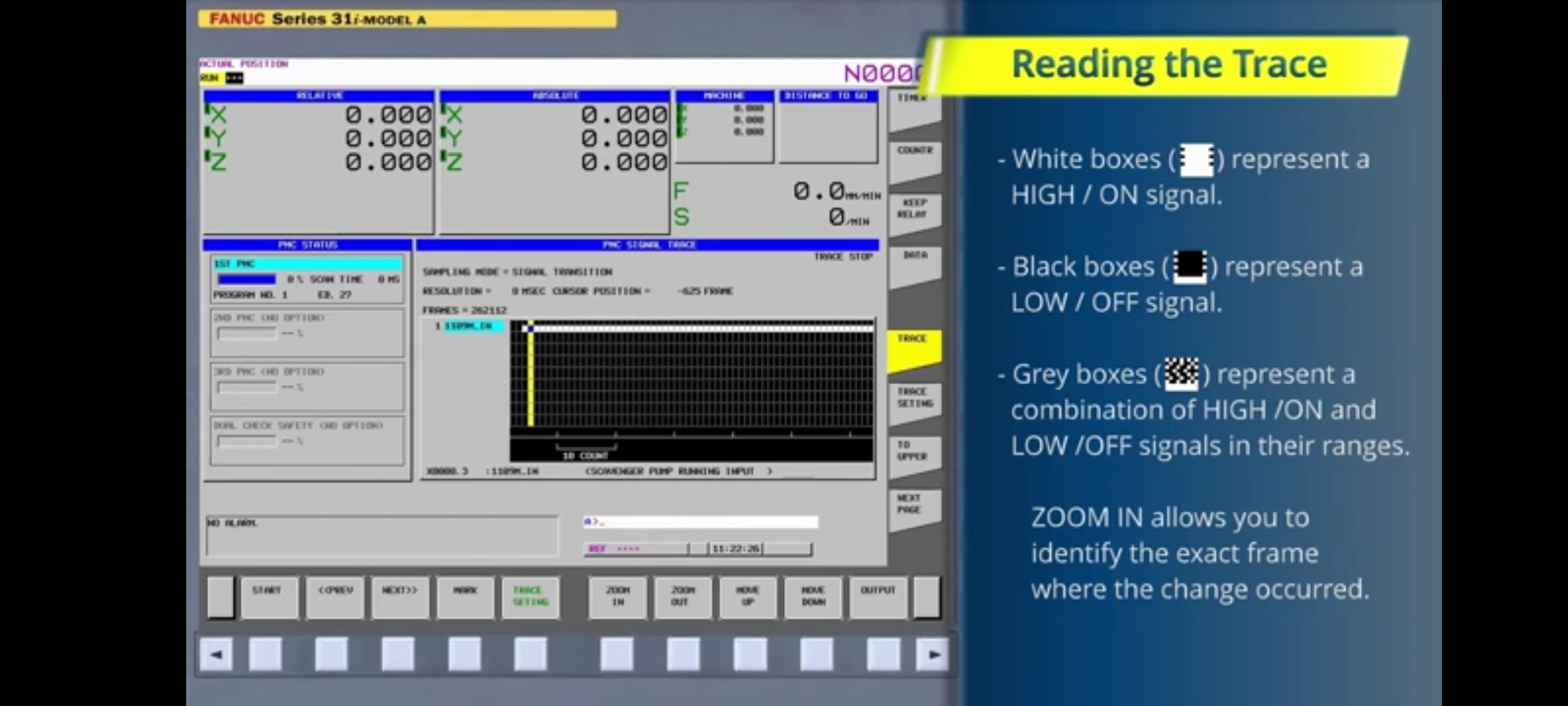Select the MOVE DOWN soft key

813,597
